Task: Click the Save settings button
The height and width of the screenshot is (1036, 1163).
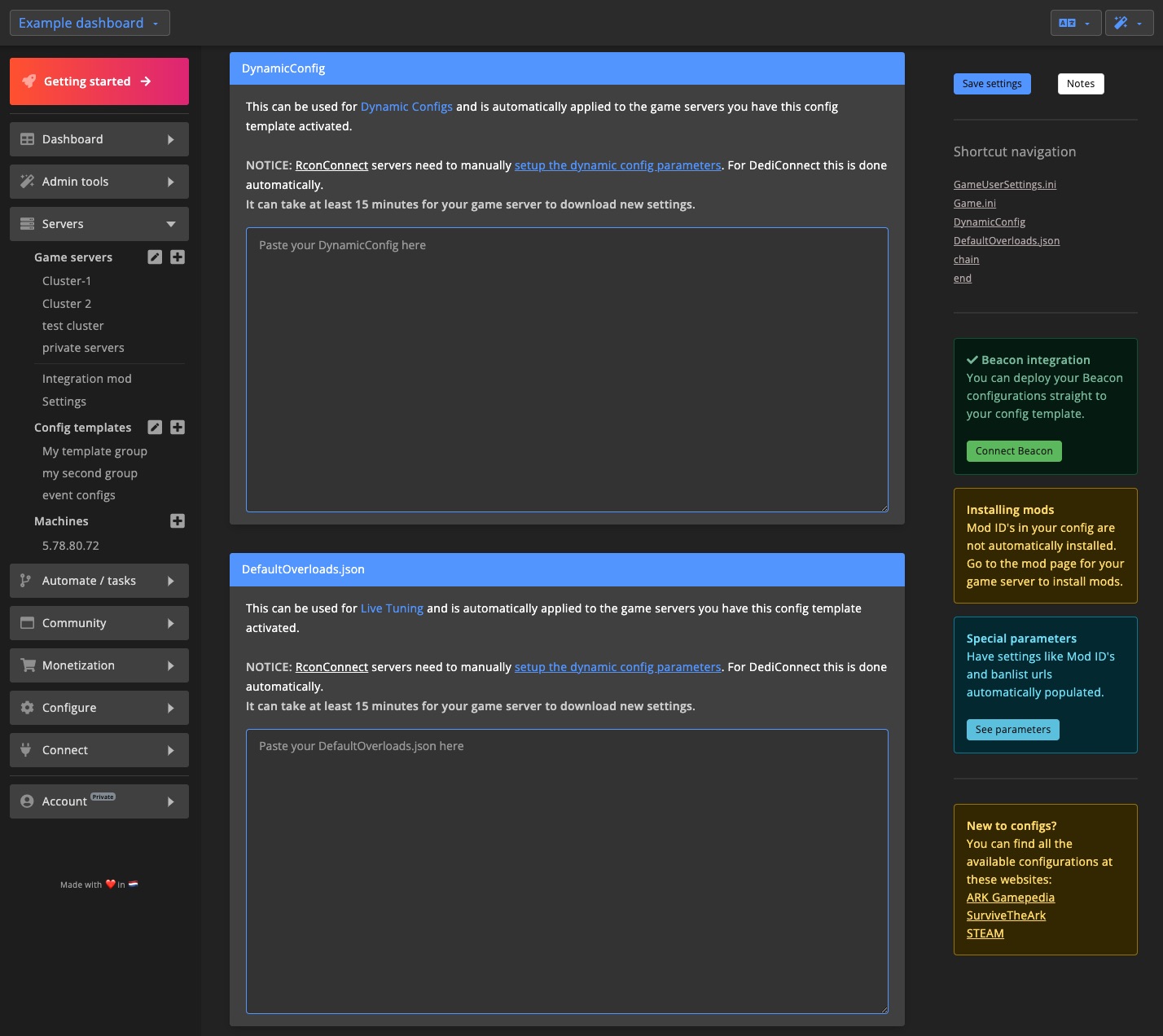Action: tap(991, 83)
